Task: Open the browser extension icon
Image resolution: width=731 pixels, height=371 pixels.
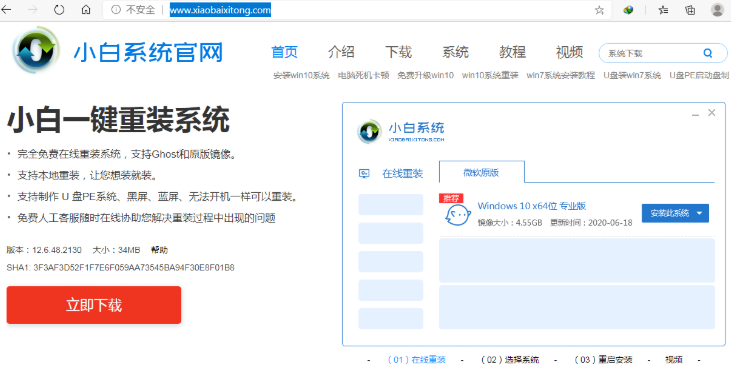Action: [628, 10]
